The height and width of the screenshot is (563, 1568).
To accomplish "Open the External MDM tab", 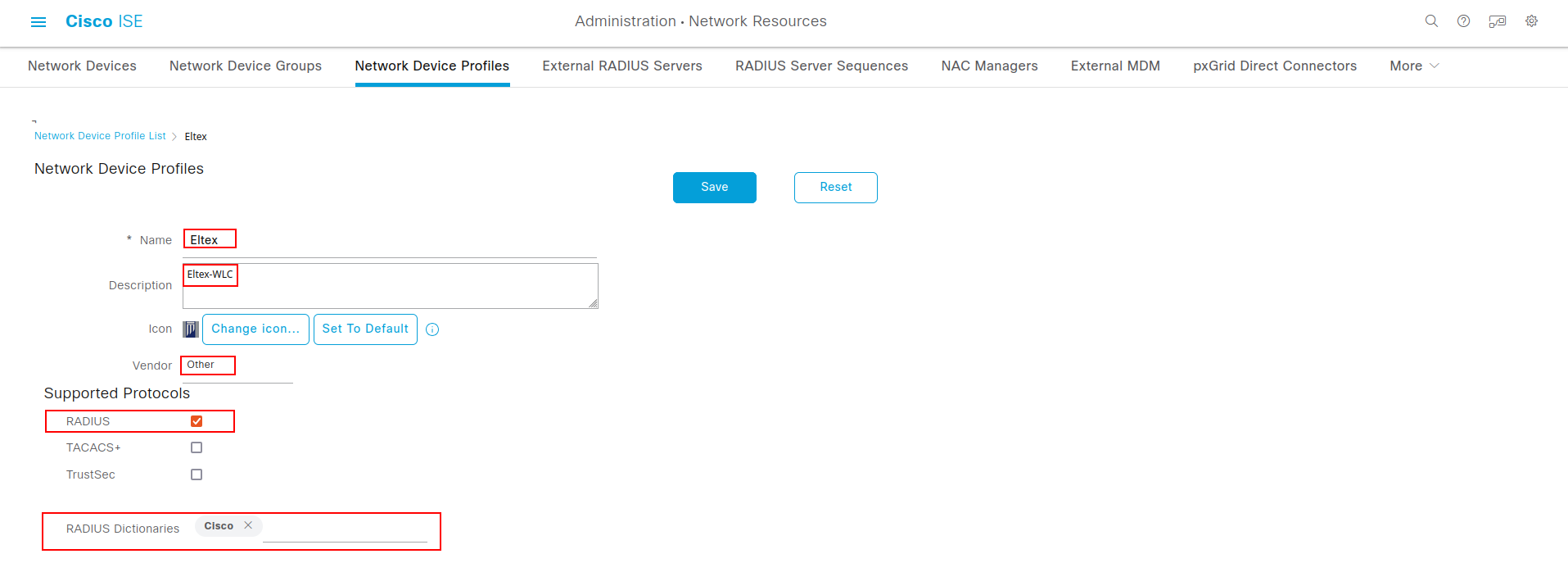I will (x=1115, y=66).
